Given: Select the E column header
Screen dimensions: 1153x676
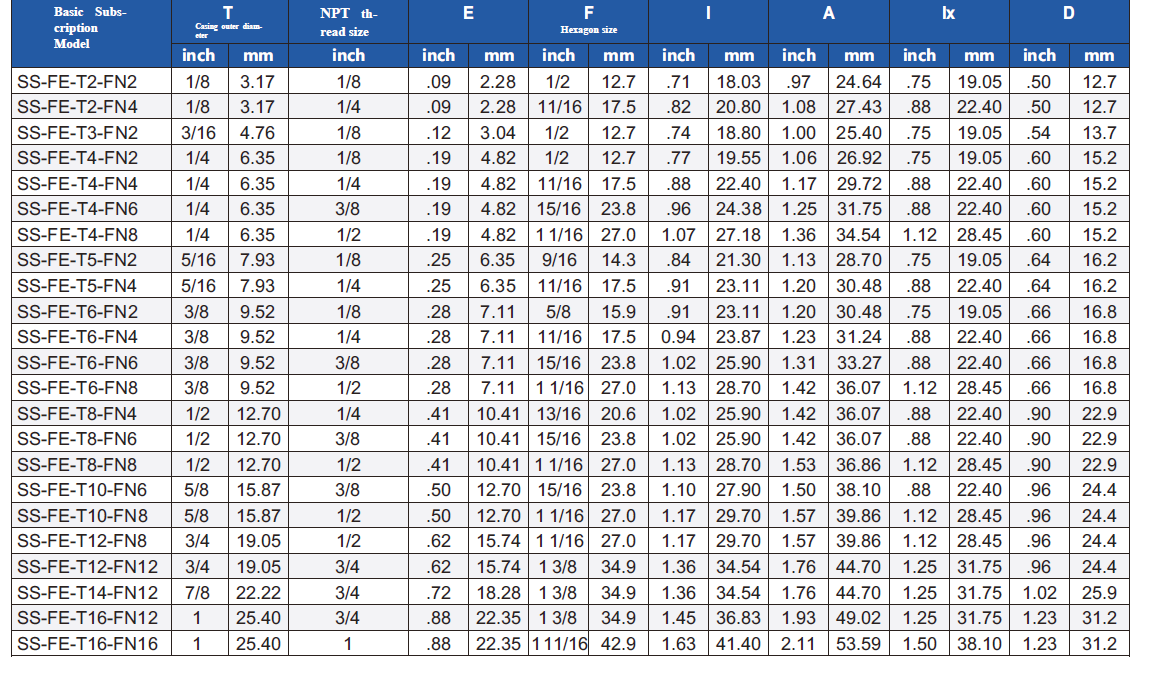Looking at the screenshot, I should pyautogui.click(x=468, y=14).
